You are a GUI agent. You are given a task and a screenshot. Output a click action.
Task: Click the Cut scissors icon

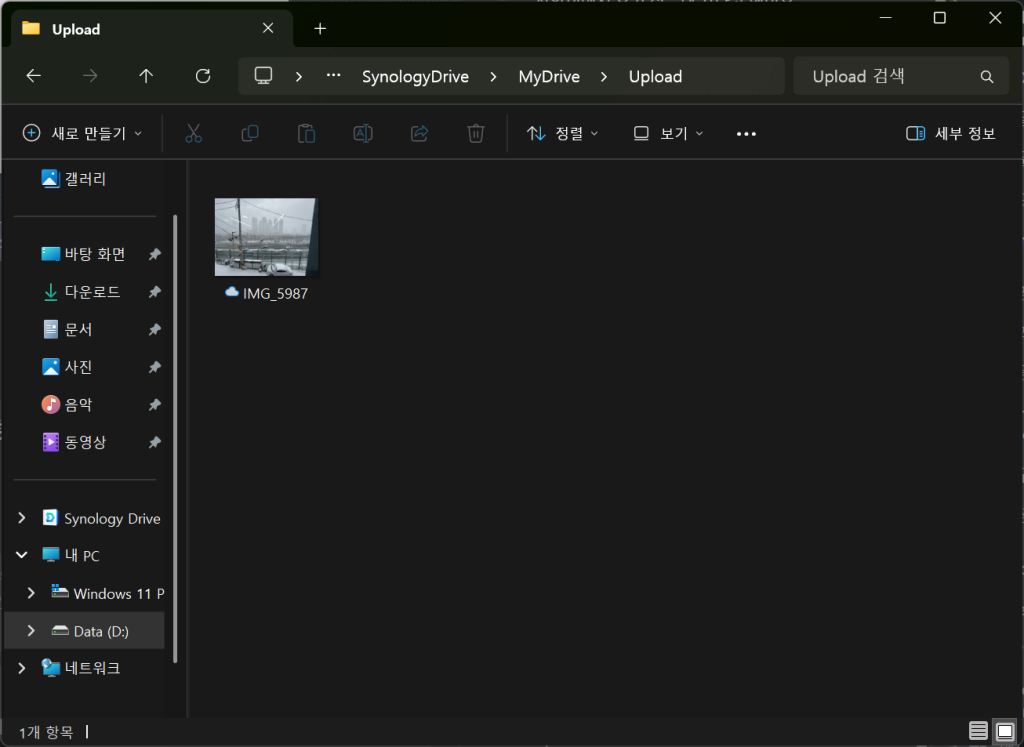[x=193, y=134]
